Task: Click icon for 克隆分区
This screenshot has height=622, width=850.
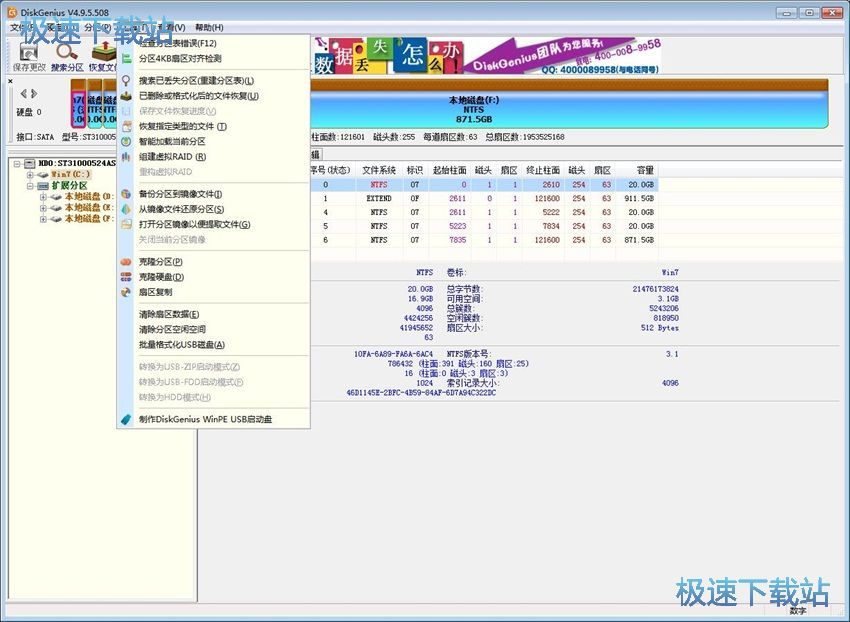Action: tap(126, 262)
